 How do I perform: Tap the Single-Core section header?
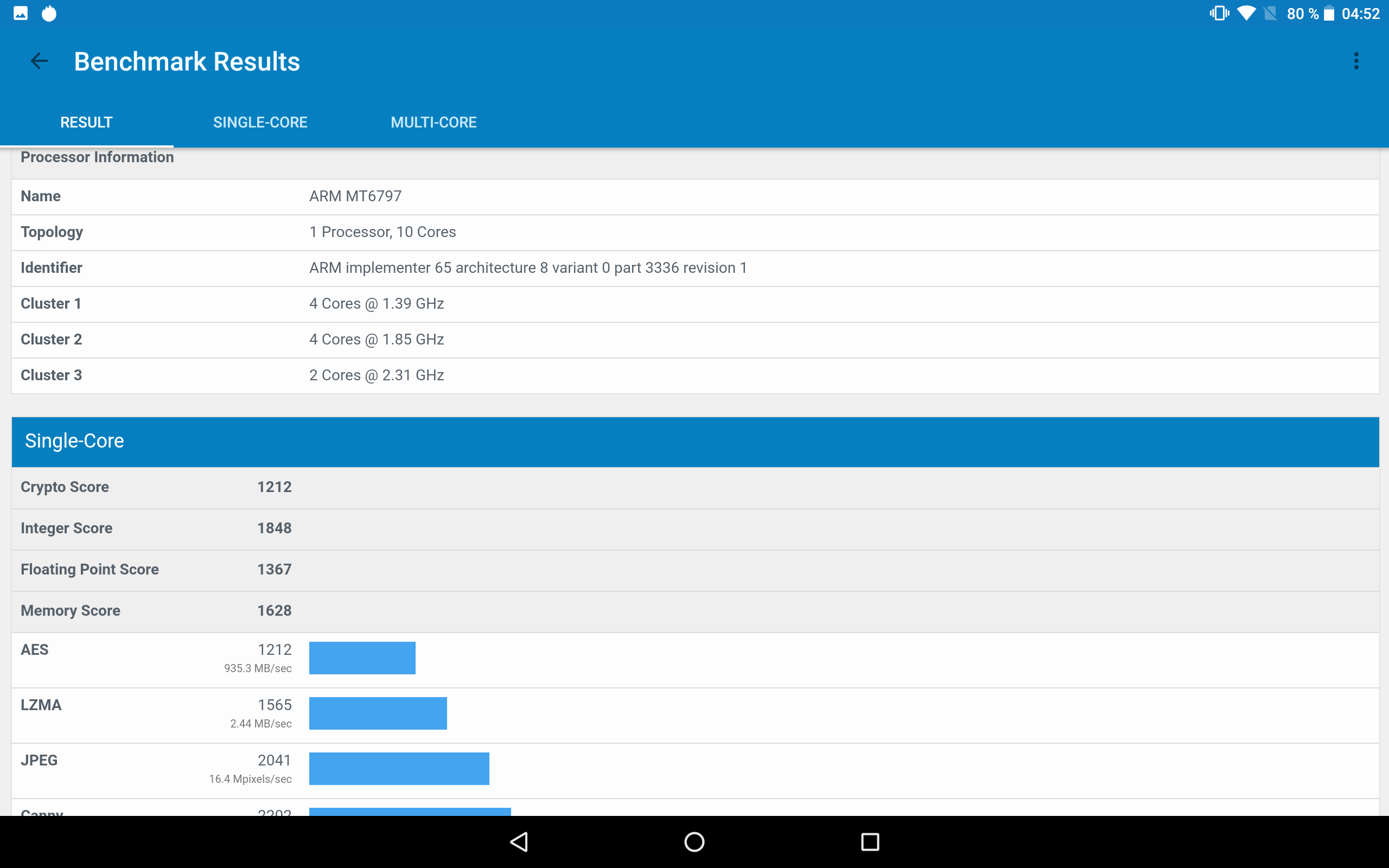[x=694, y=441]
